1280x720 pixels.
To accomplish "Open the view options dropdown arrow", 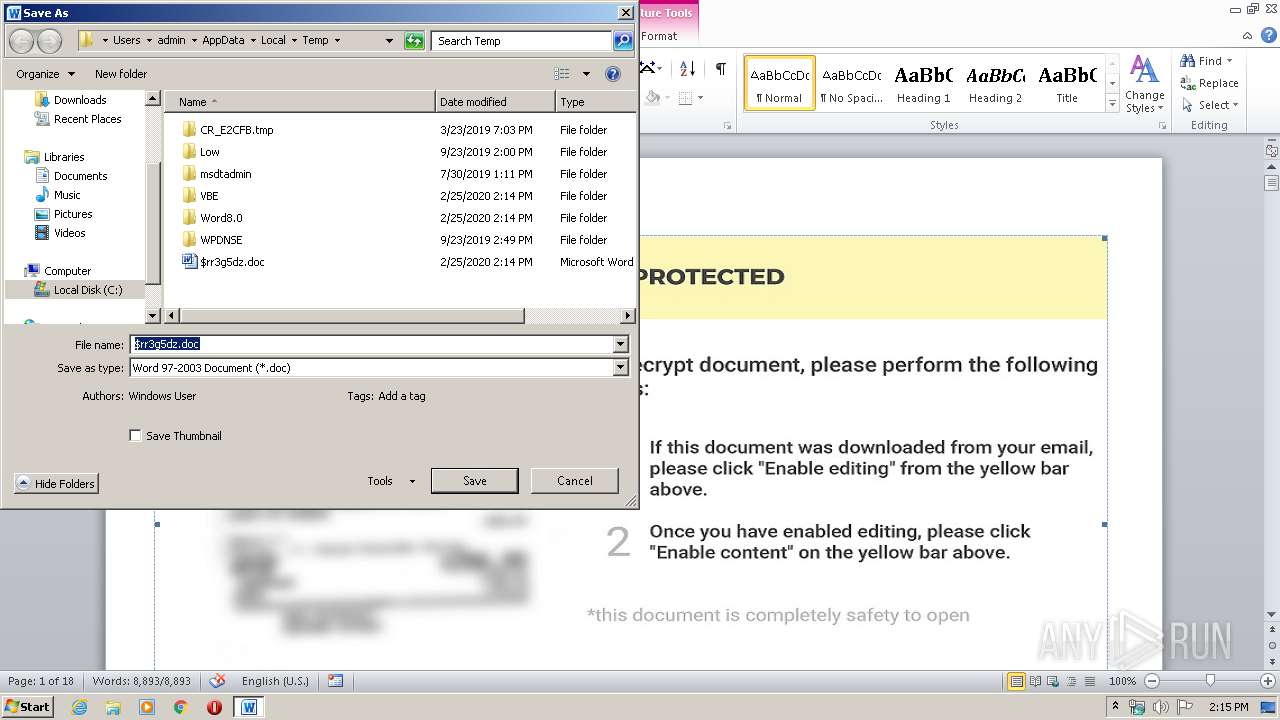I will [586, 74].
